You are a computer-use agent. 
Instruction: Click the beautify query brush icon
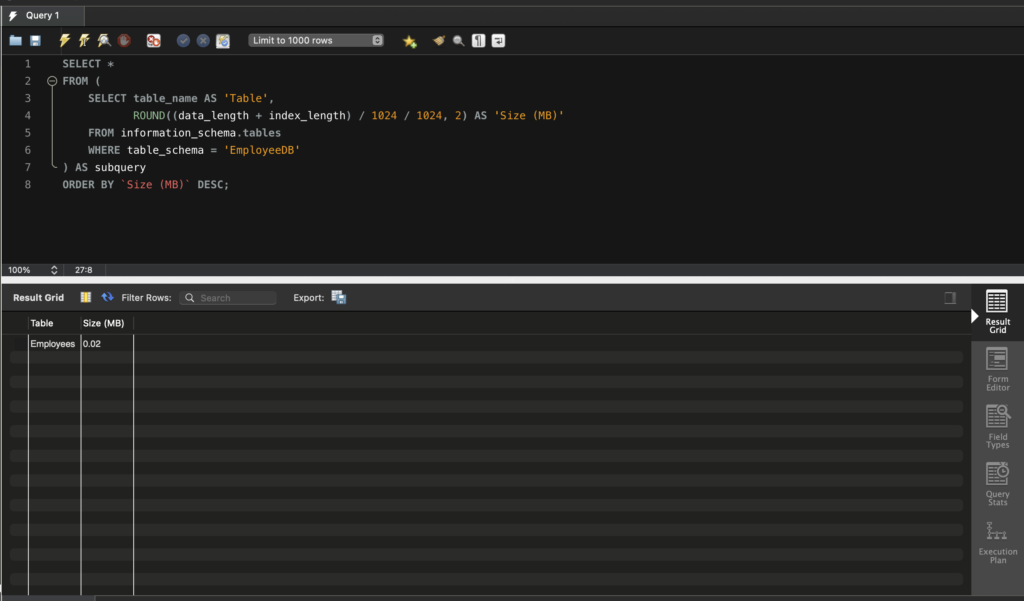438,41
